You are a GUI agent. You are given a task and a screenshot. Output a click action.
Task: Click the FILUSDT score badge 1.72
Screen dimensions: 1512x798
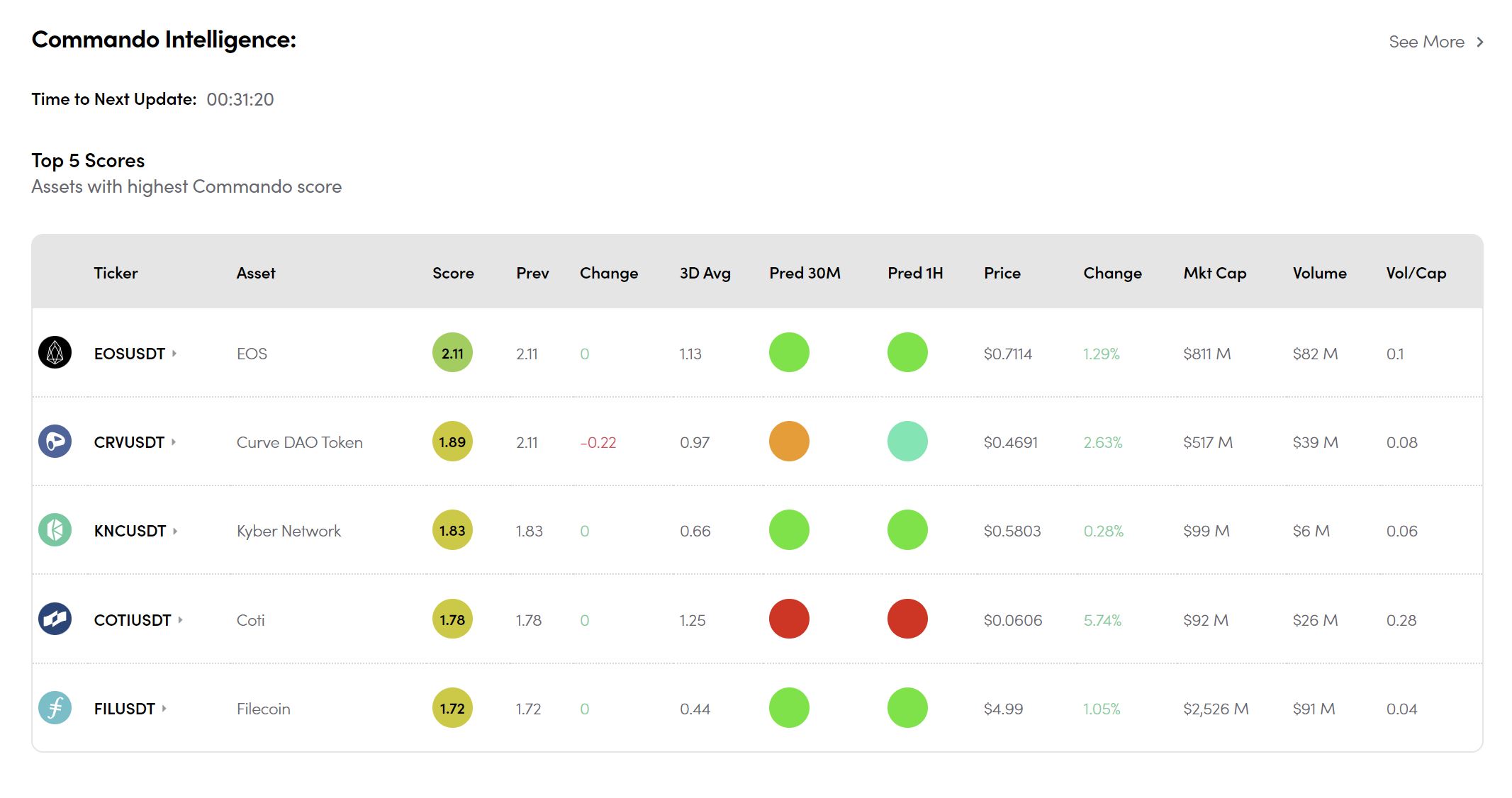[452, 707]
